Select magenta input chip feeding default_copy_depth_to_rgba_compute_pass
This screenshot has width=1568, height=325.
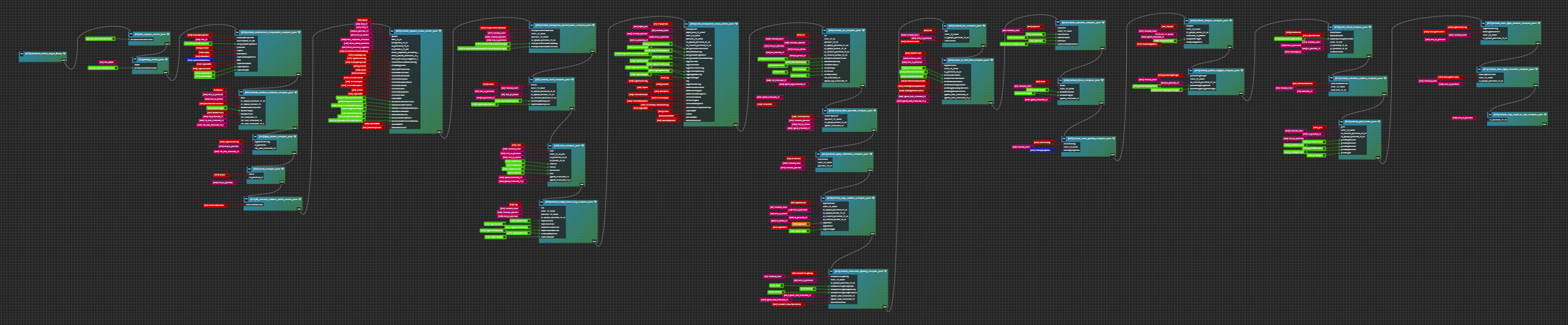tap(1464, 118)
